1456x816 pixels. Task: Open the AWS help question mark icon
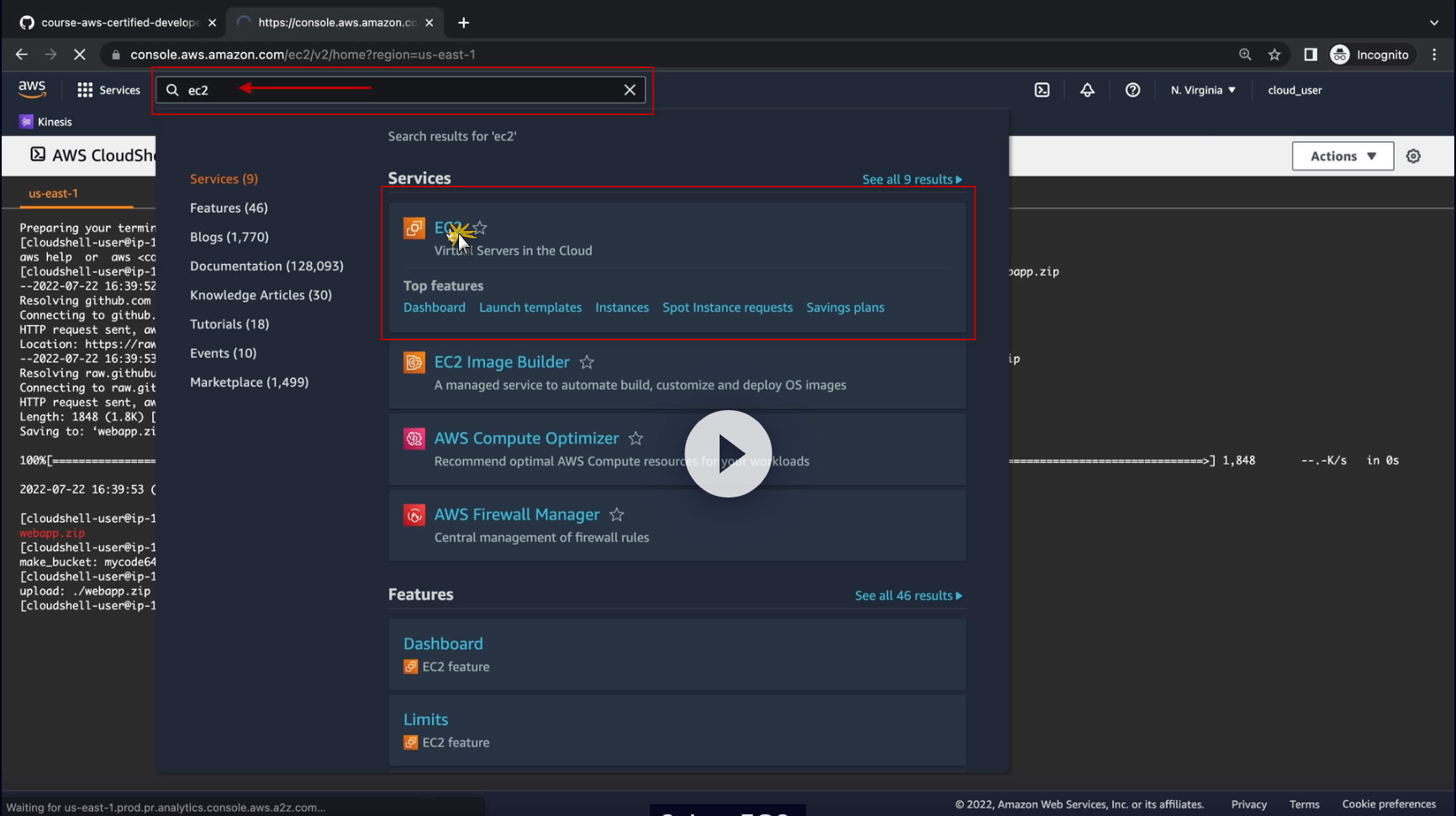1132,90
